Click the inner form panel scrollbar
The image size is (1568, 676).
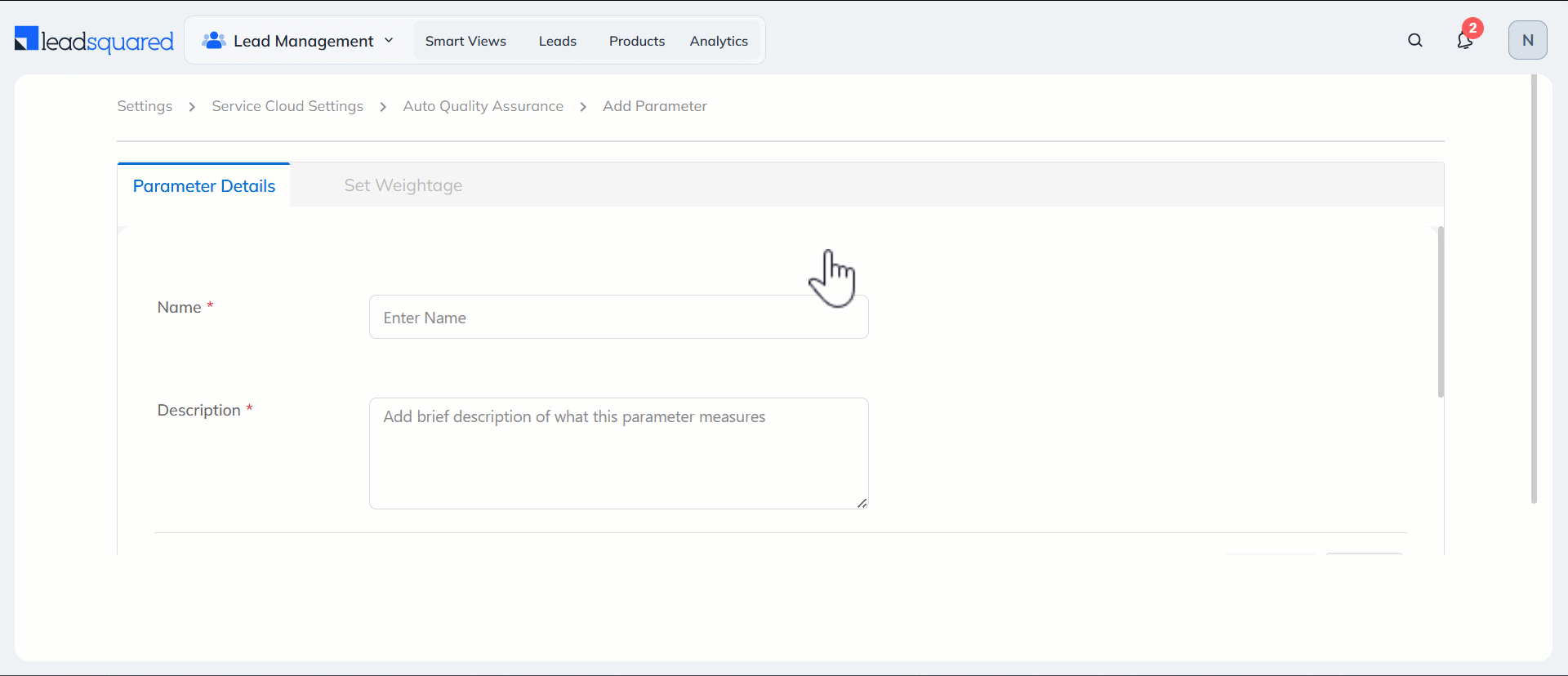(1441, 312)
